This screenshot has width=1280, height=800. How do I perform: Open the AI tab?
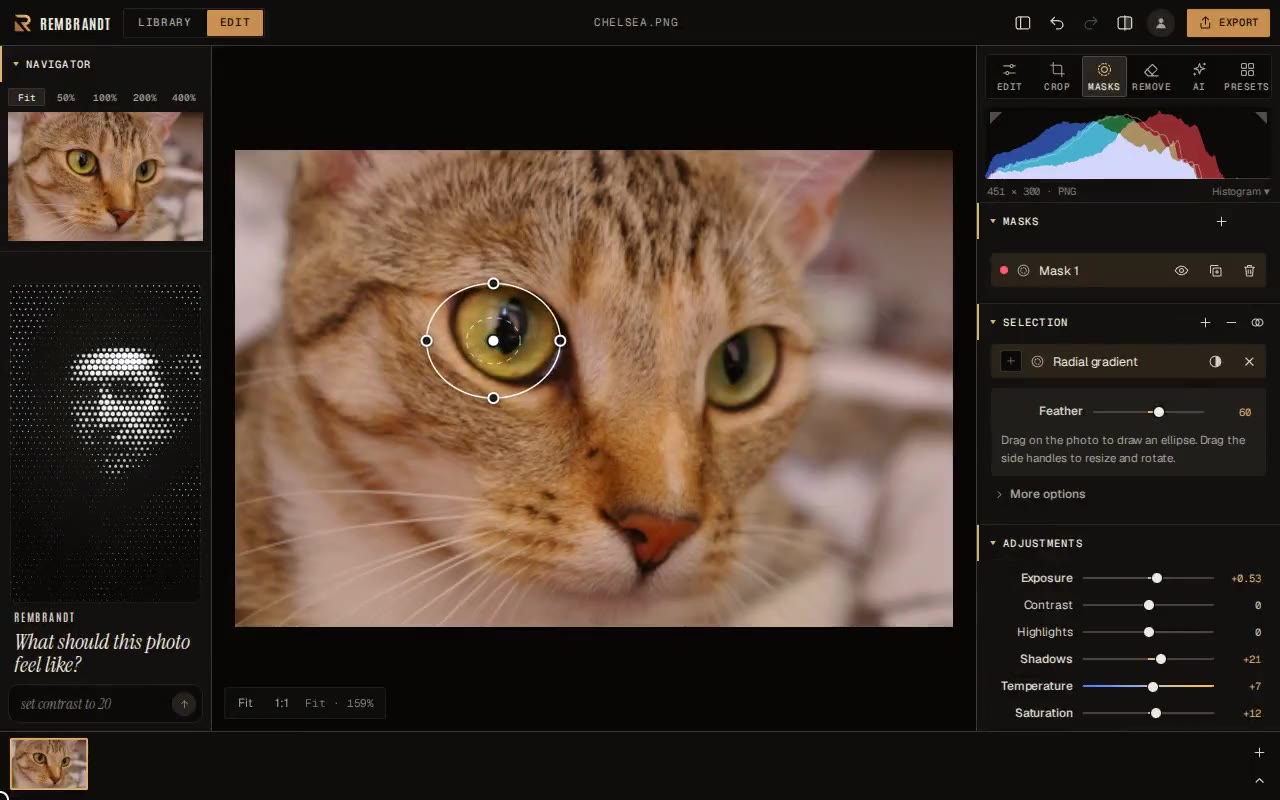1199,77
